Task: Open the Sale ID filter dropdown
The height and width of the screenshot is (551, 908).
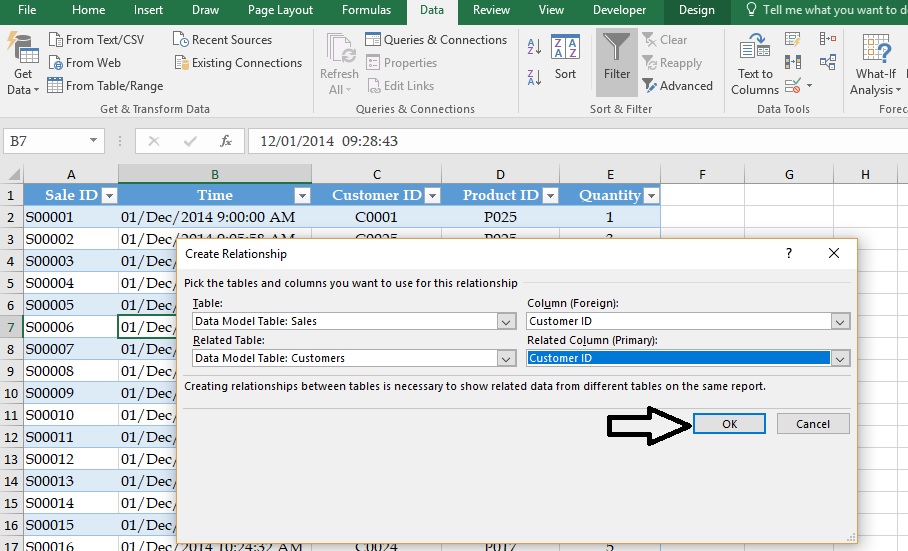Action: pos(109,196)
